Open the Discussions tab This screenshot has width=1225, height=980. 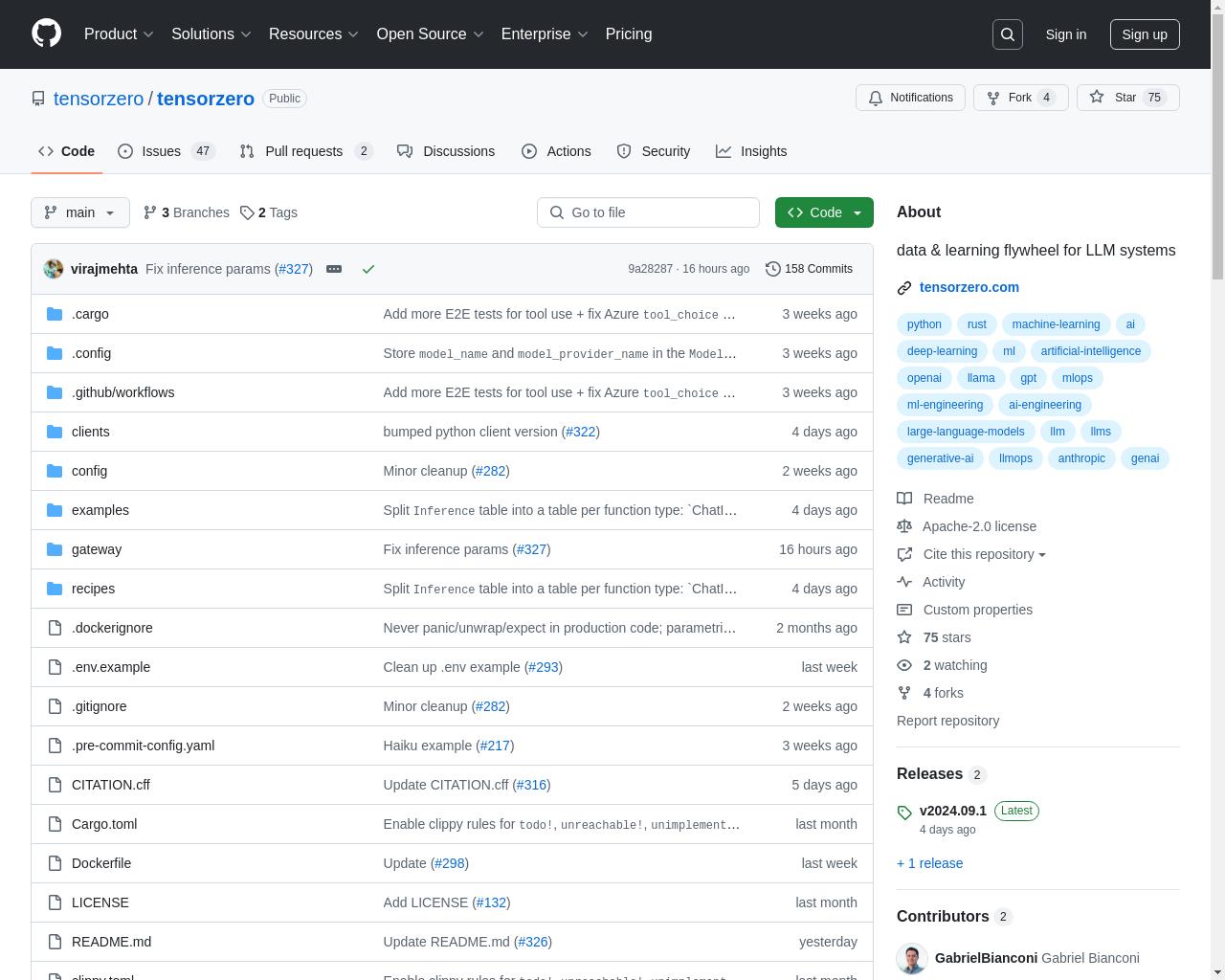click(446, 151)
